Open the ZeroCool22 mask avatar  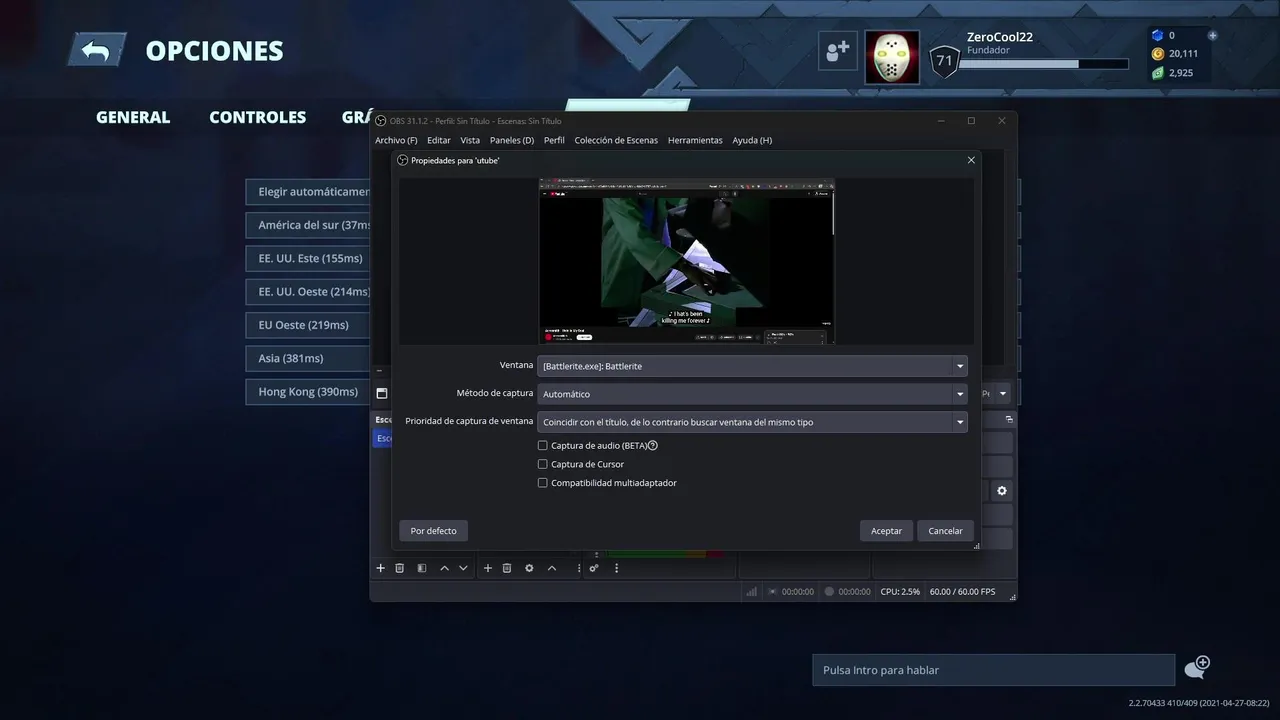click(892, 57)
